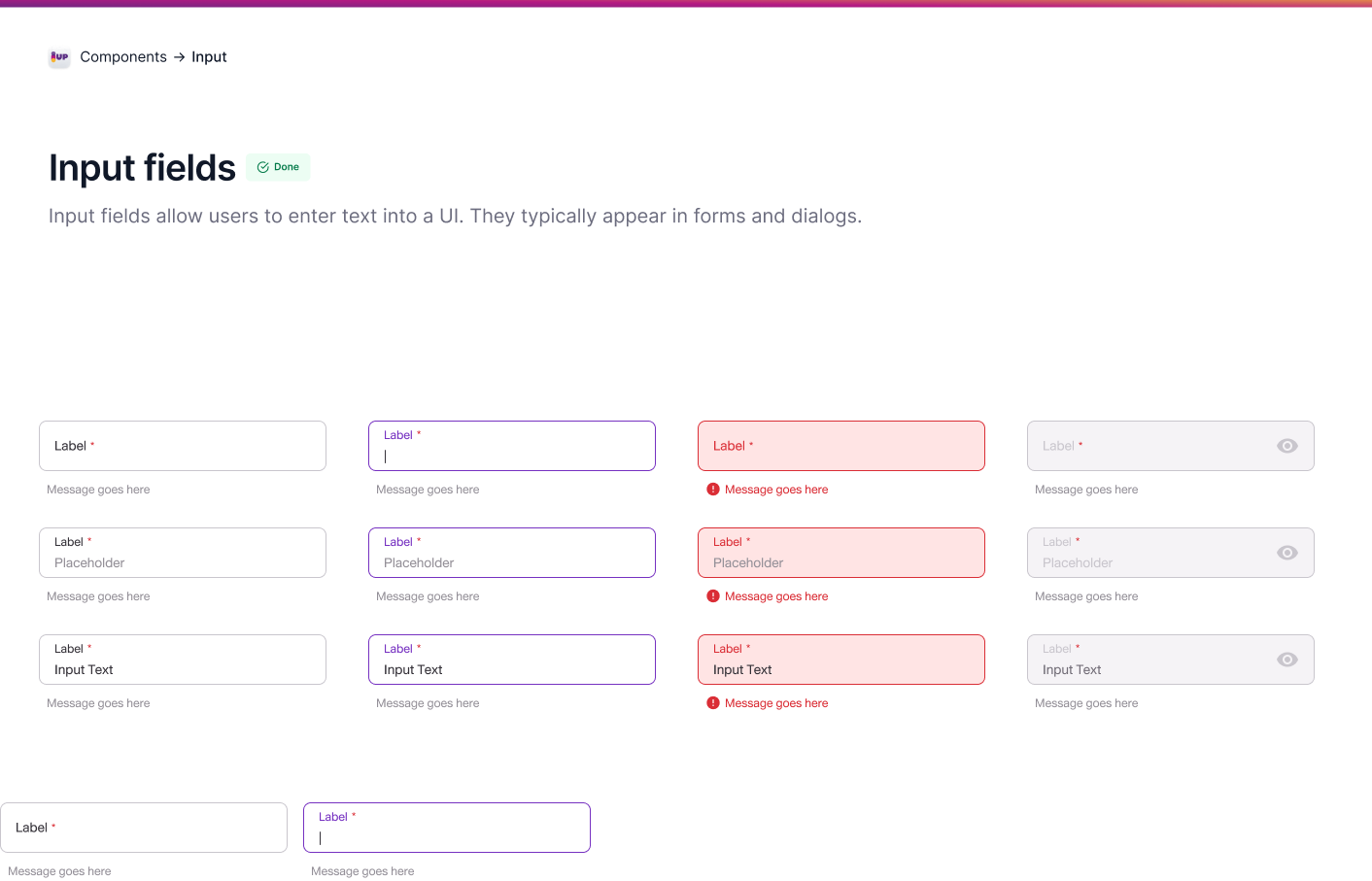
Task: Click the Input breadcrumb item
Action: [209, 57]
